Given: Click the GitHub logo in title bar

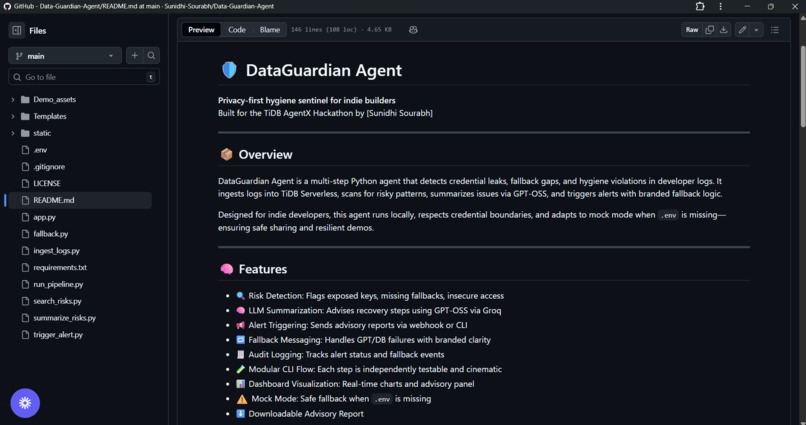Looking at the screenshot, I should tap(7, 6).
